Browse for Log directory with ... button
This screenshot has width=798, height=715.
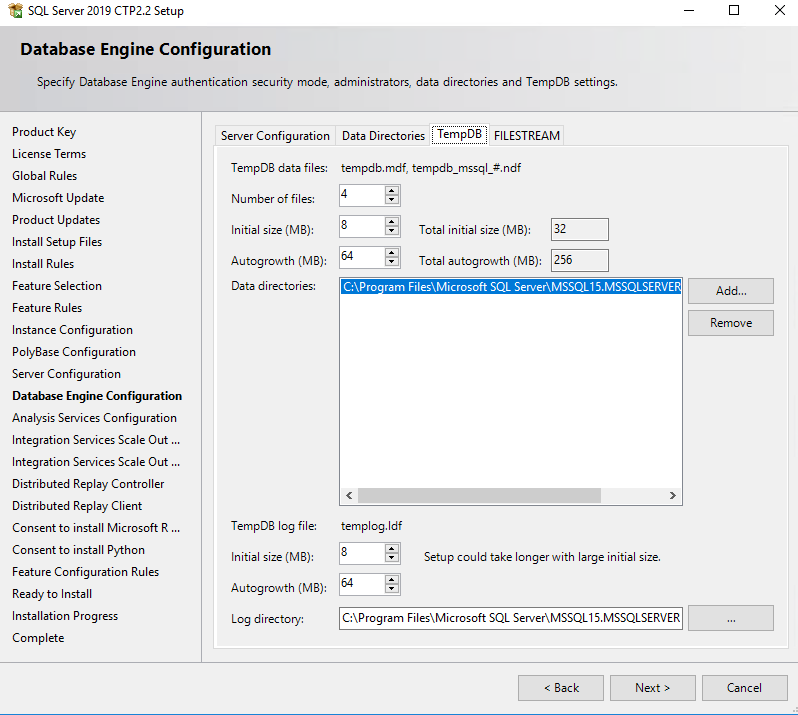click(731, 618)
